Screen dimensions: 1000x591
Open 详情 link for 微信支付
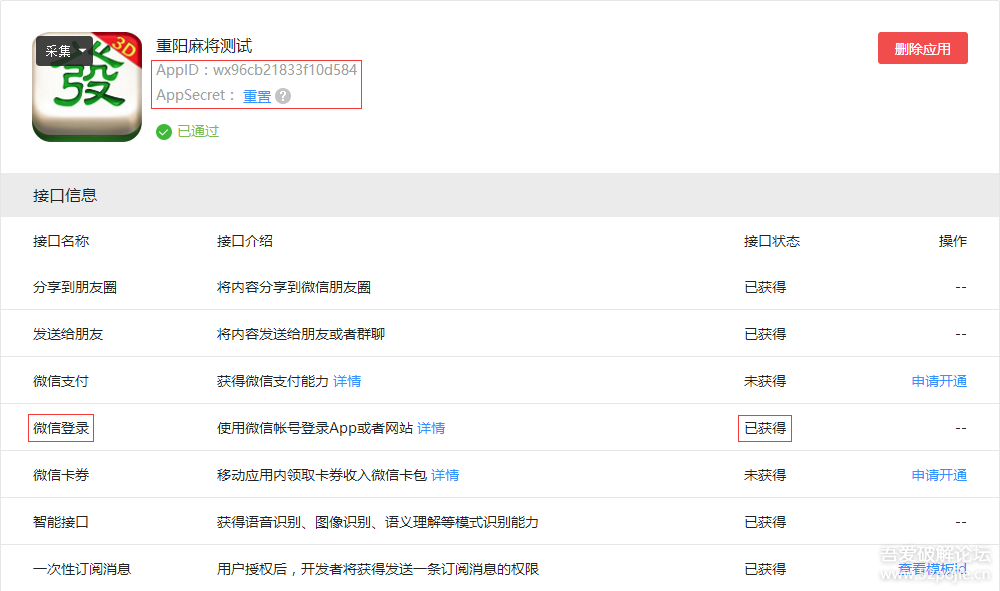point(347,381)
